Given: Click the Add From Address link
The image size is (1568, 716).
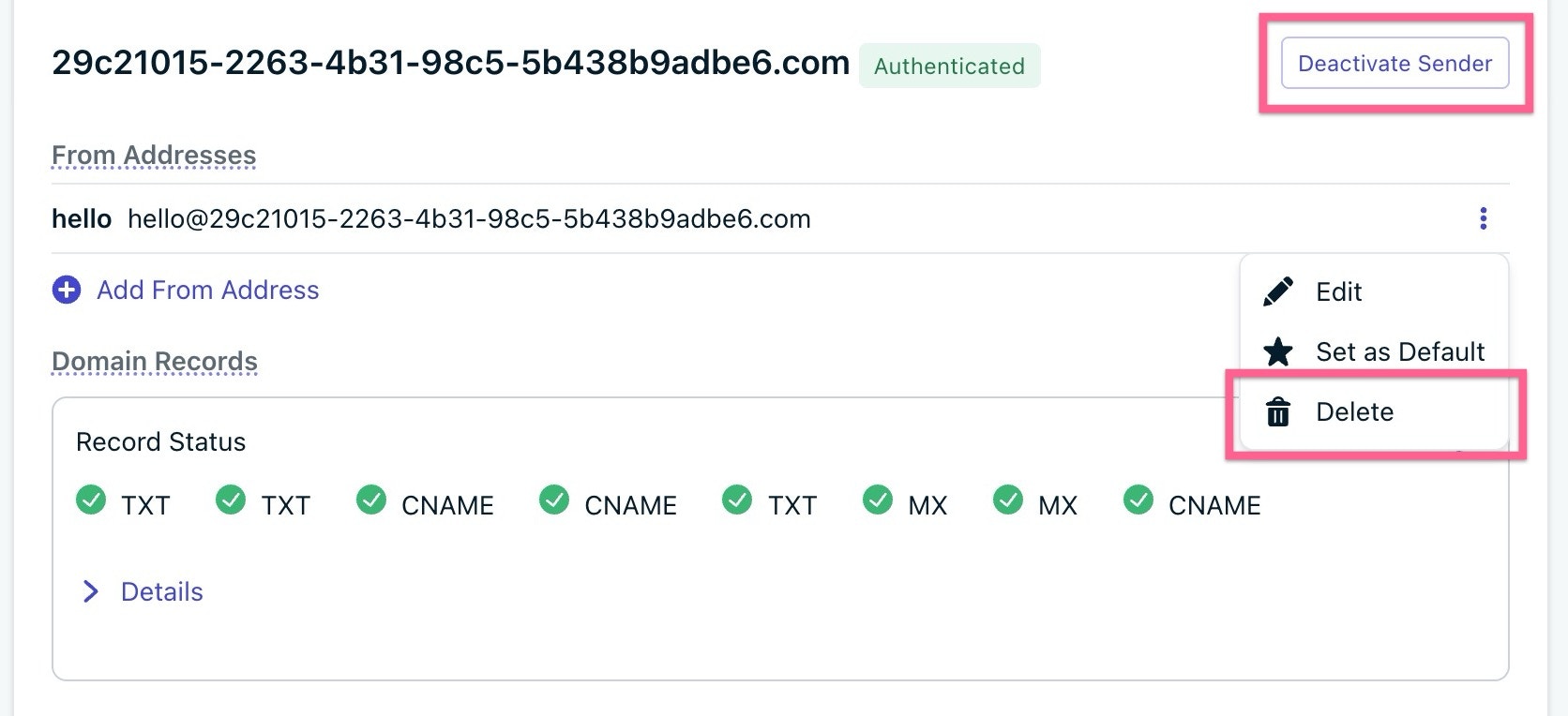Looking at the screenshot, I should [208, 290].
